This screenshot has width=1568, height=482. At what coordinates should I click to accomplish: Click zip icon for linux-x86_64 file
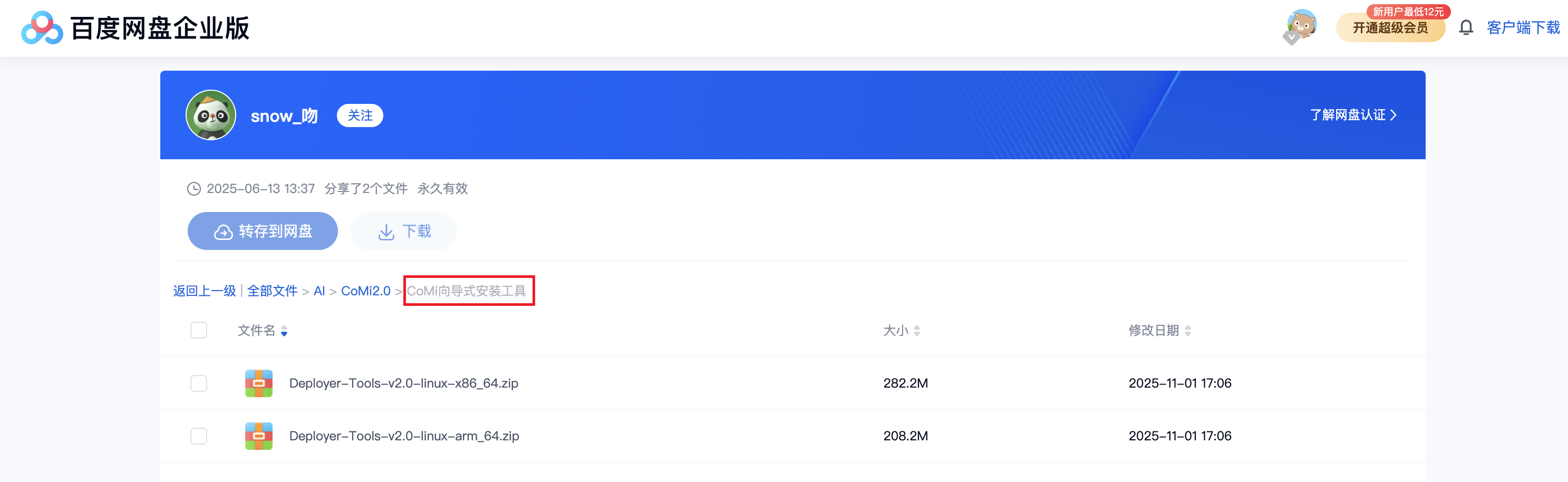[259, 383]
